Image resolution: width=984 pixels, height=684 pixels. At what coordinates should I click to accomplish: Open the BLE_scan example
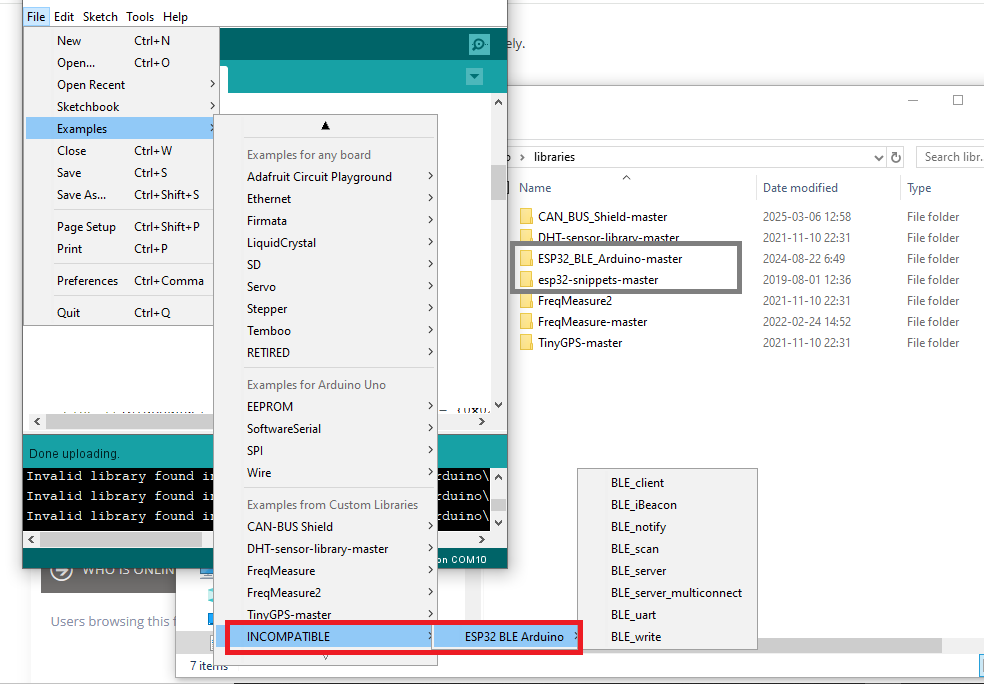click(x=667, y=548)
